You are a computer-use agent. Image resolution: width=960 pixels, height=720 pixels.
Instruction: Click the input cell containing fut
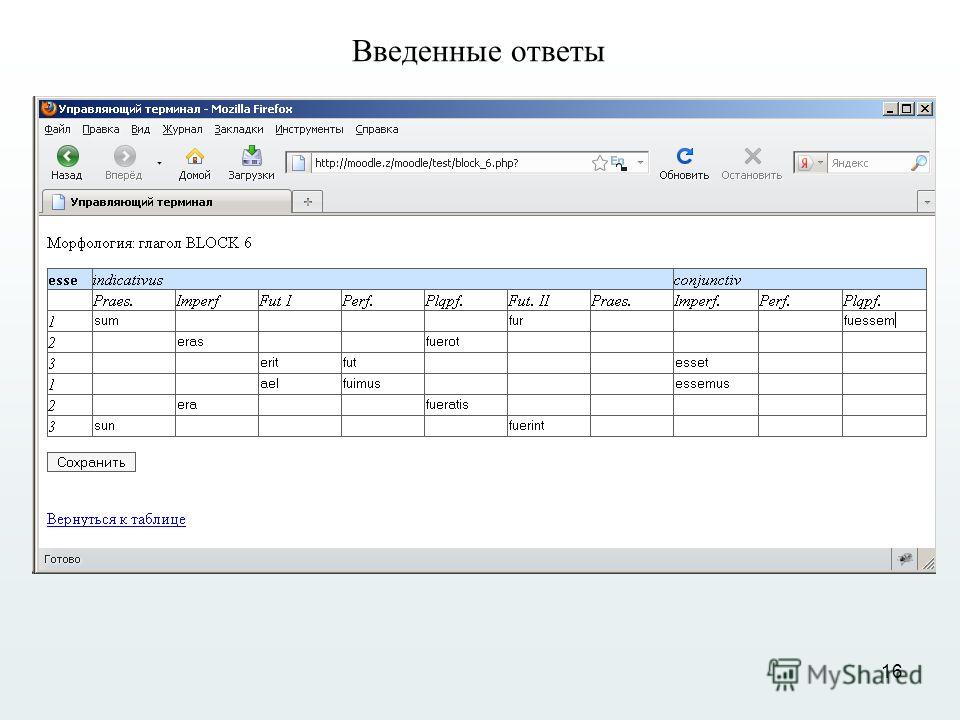coord(383,362)
